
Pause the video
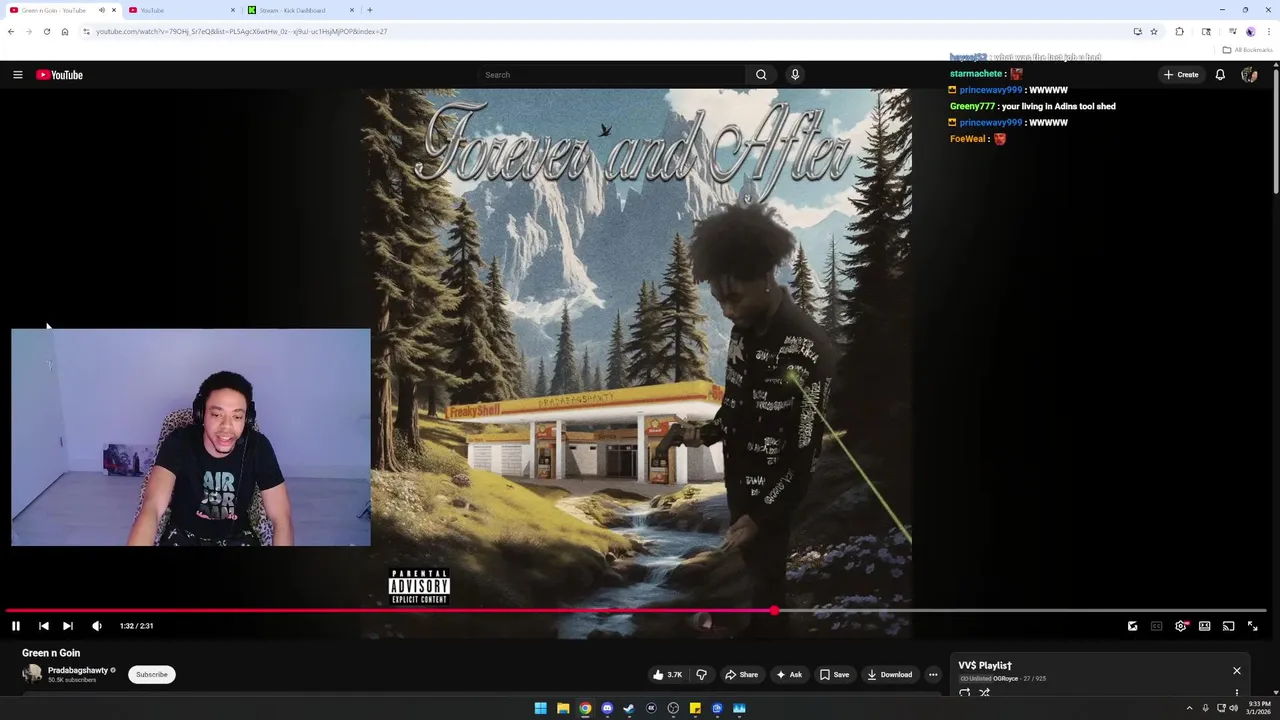point(16,626)
